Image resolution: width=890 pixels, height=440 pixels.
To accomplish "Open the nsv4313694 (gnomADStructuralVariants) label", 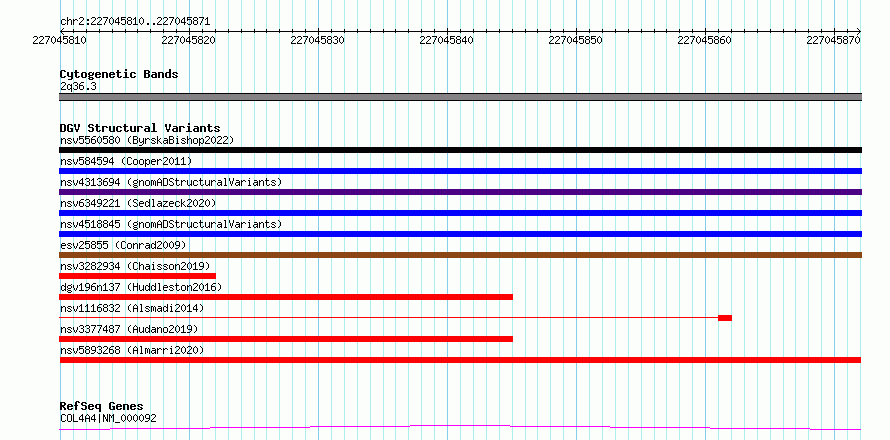I will click(171, 182).
